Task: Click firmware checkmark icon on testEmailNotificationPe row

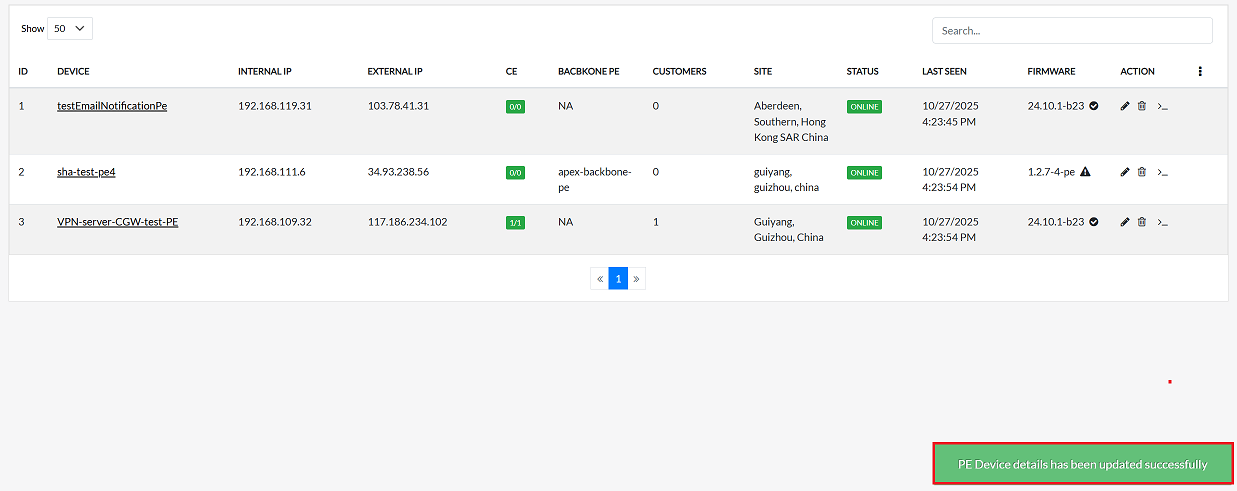Action: pos(1094,106)
